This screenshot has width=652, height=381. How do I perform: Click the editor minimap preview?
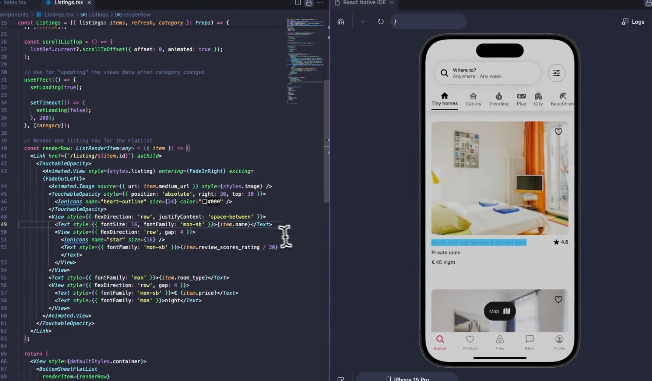[305, 60]
